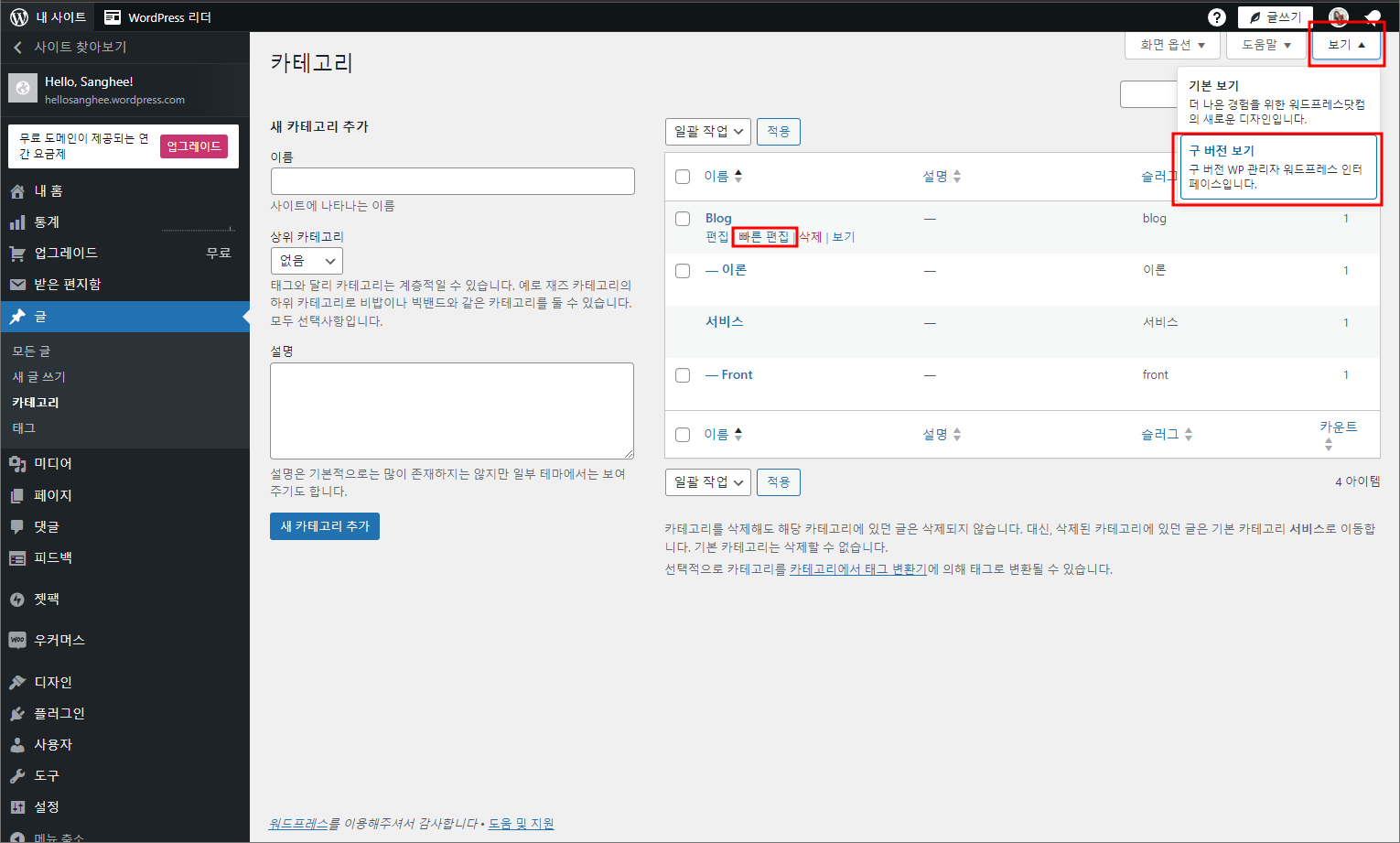The height and width of the screenshot is (843, 1400).
Task: Tick the select-all checkbox in table footer
Action: tap(683, 435)
